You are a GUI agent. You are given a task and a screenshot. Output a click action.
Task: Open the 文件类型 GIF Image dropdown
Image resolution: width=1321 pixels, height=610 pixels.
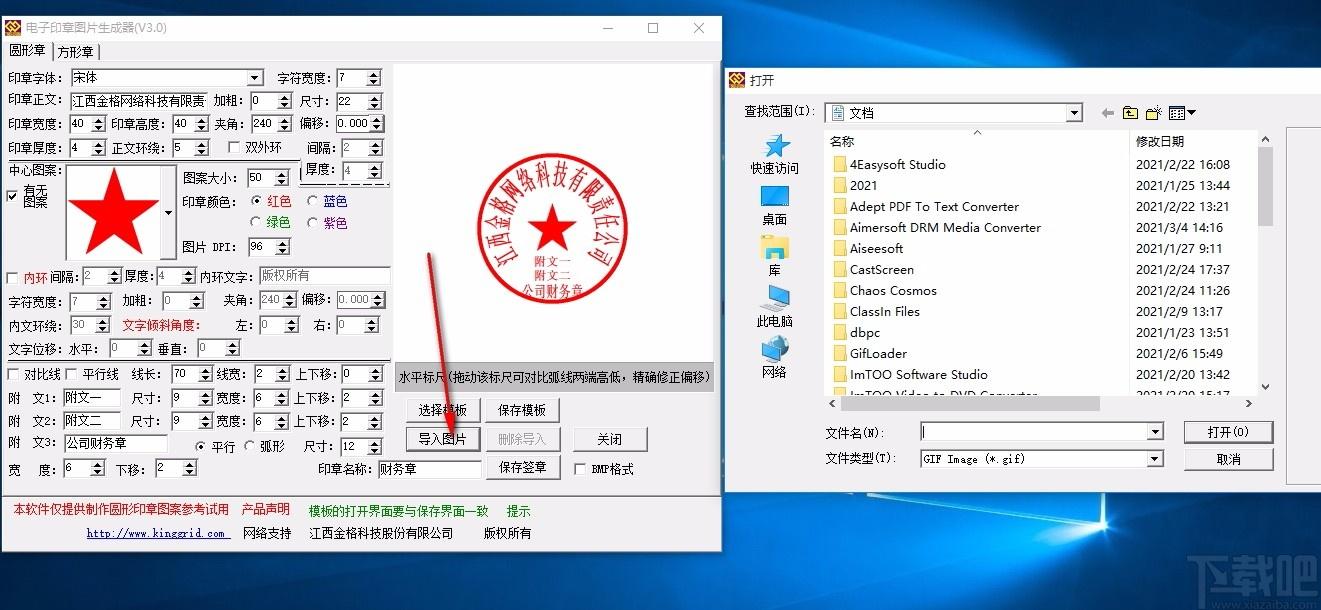coord(1155,459)
